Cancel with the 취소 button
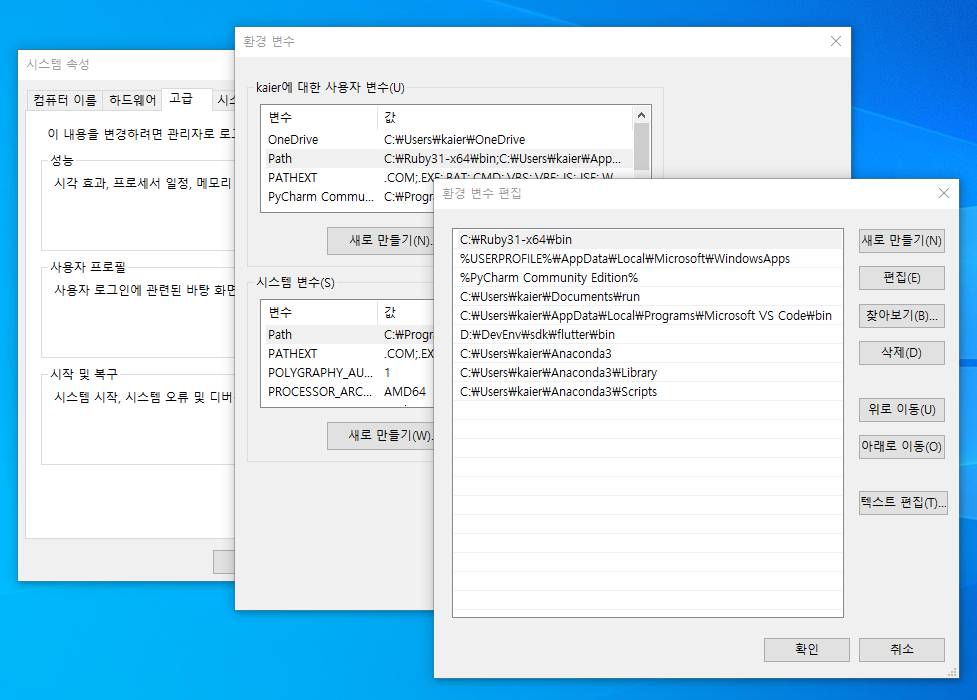Viewport: 977px width, 700px height. click(x=901, y=649)
